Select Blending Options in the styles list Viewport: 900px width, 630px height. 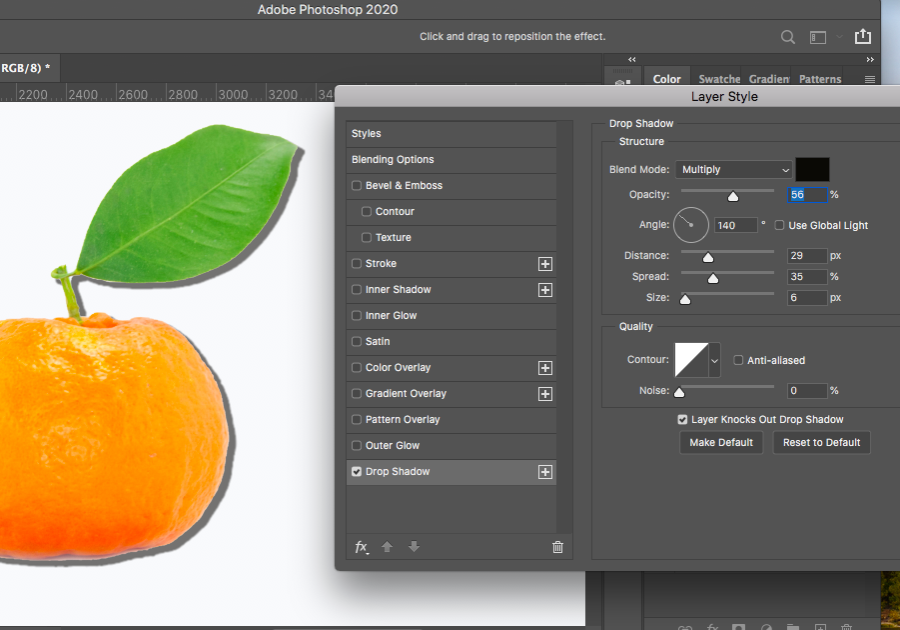click(x=393, y=160)
